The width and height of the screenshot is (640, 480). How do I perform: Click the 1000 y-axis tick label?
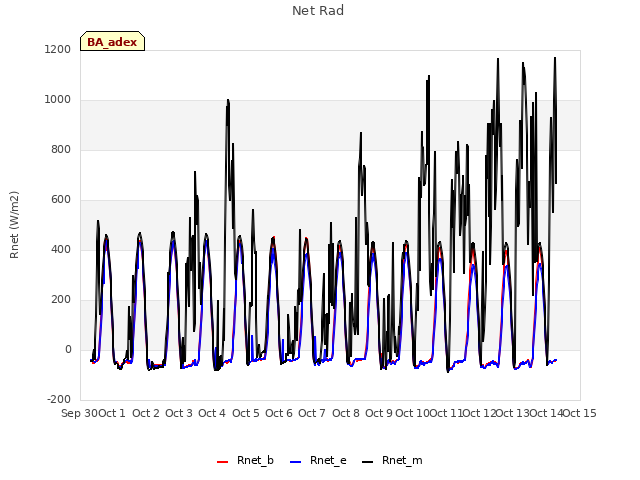tap(58, 100)
